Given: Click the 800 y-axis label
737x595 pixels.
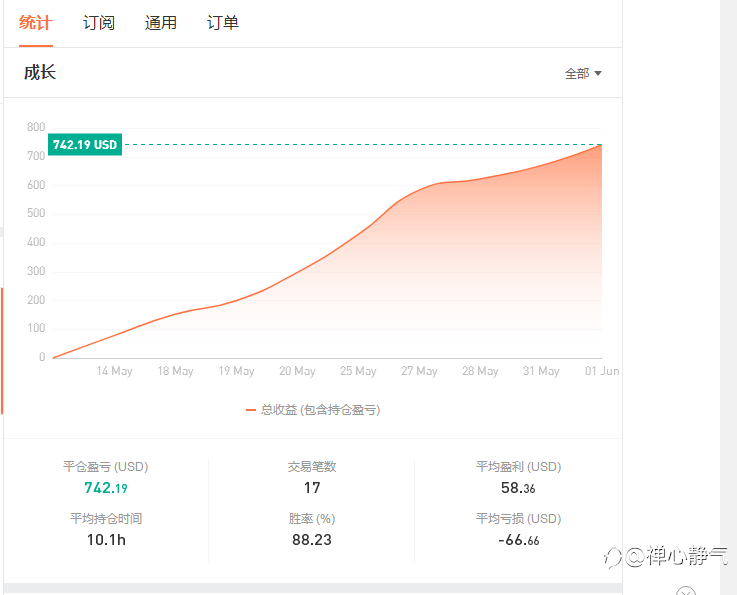Looking at the screenshot, I should tap(36, 127).
